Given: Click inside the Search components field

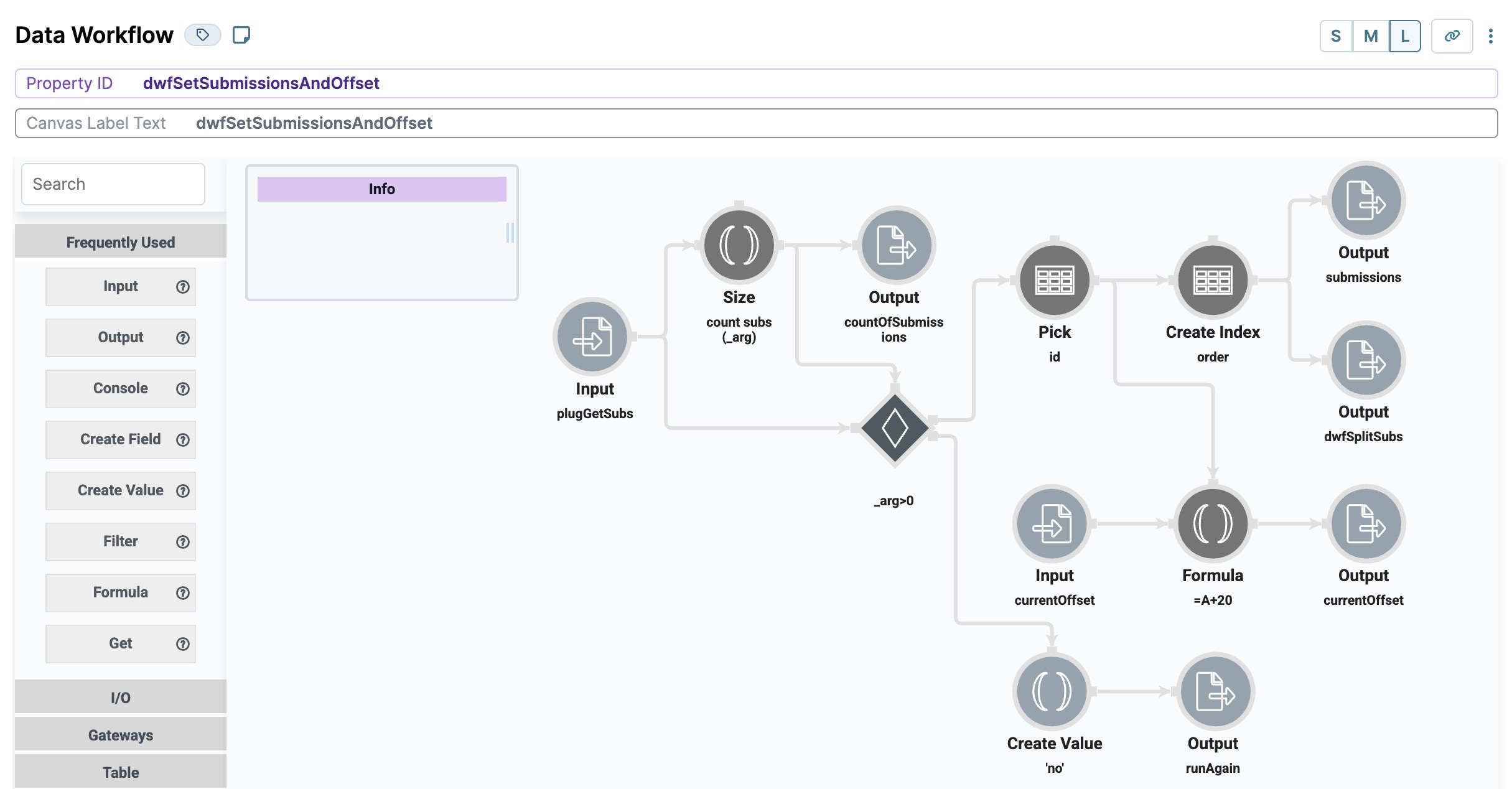Looking at the screenshot, I should 113,184.
